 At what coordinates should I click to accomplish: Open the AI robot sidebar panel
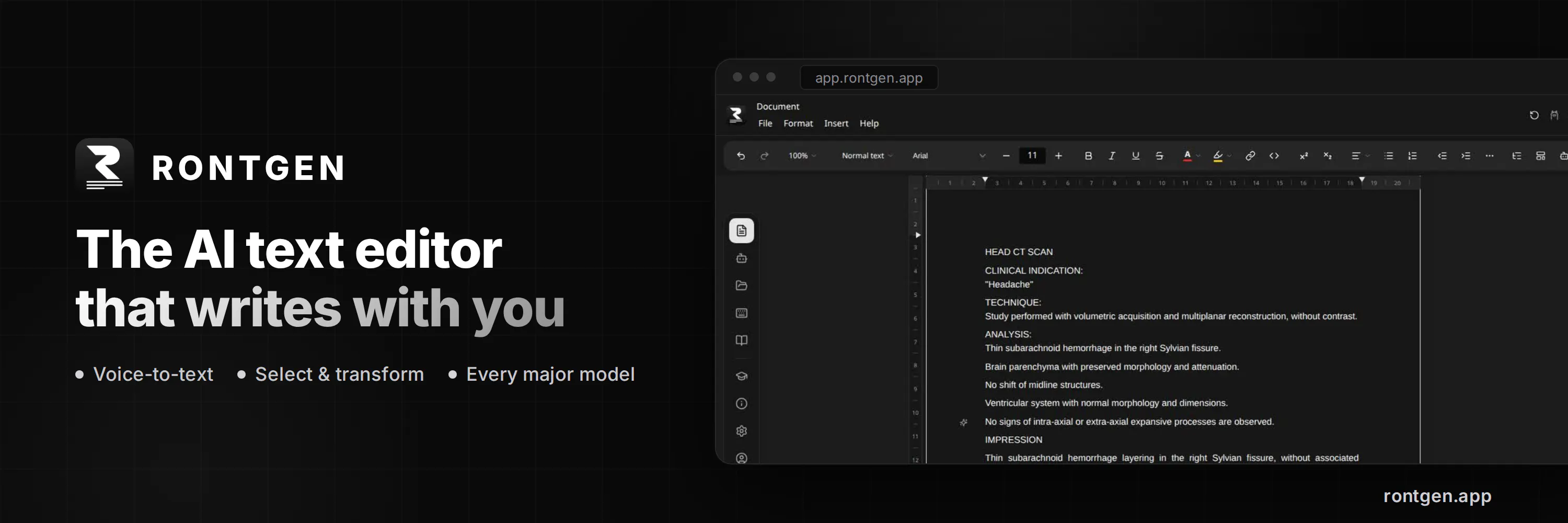(x=741, y=258)
